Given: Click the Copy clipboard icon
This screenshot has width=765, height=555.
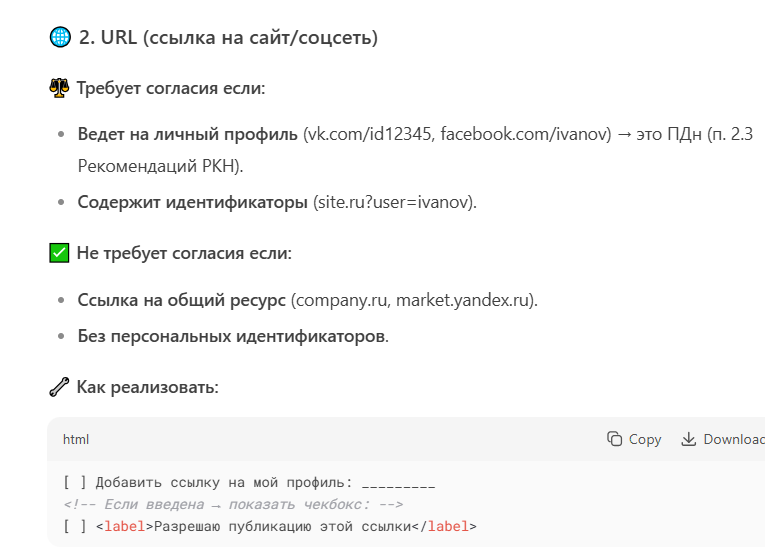Looking at the screenshot, I should tap(614, 439).
